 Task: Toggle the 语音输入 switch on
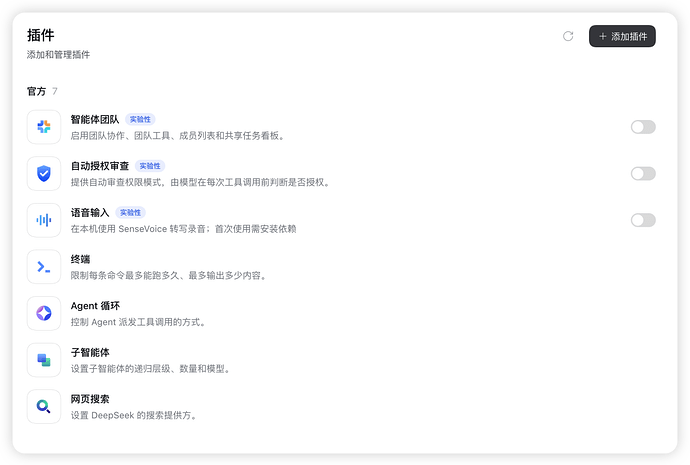(x=643, y=220)
